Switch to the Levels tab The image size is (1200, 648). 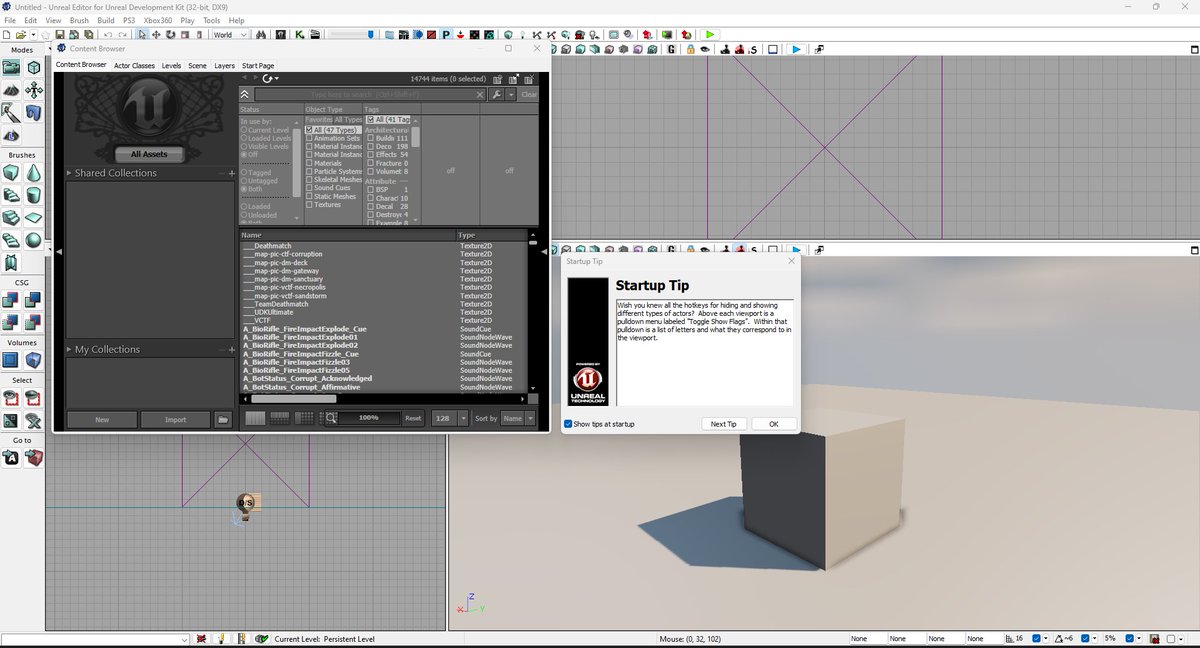[172, 65]
